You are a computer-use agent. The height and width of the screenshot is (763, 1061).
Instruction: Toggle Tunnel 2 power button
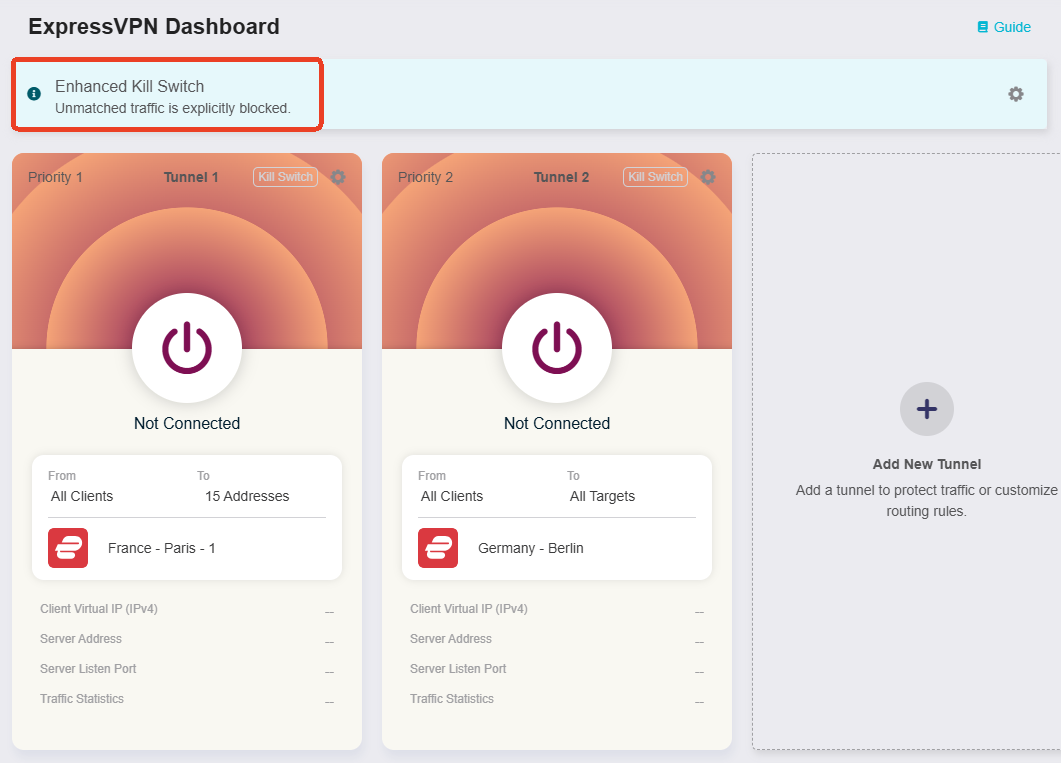(x=557, y=348)
